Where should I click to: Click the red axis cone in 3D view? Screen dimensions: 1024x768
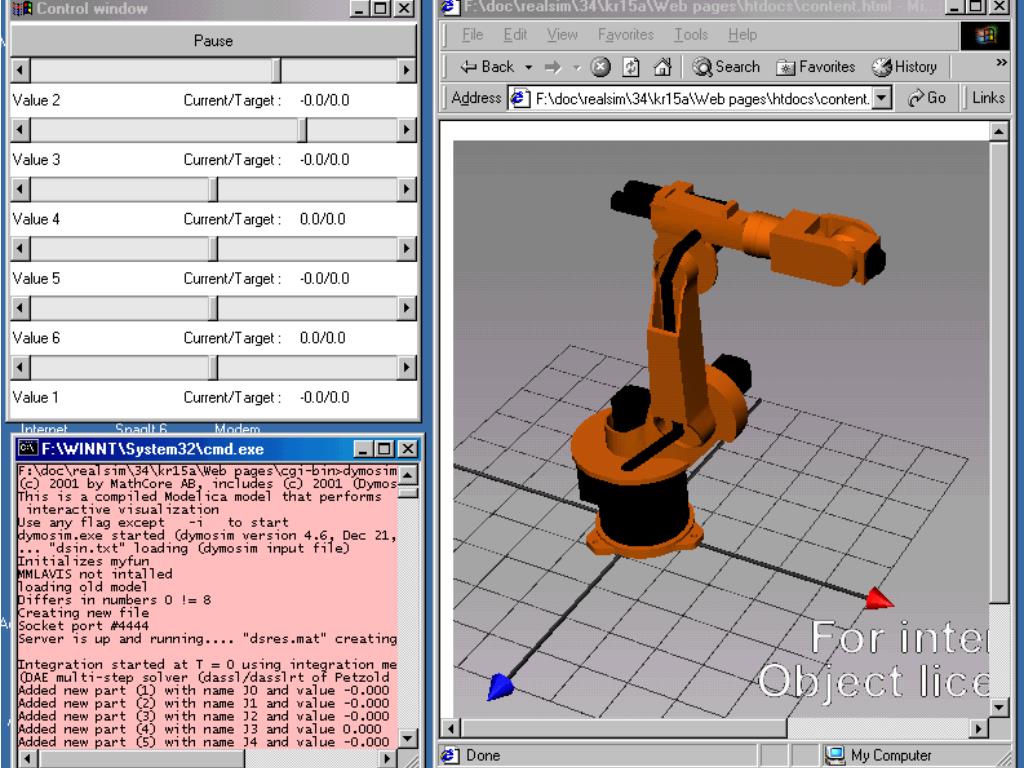878,598
